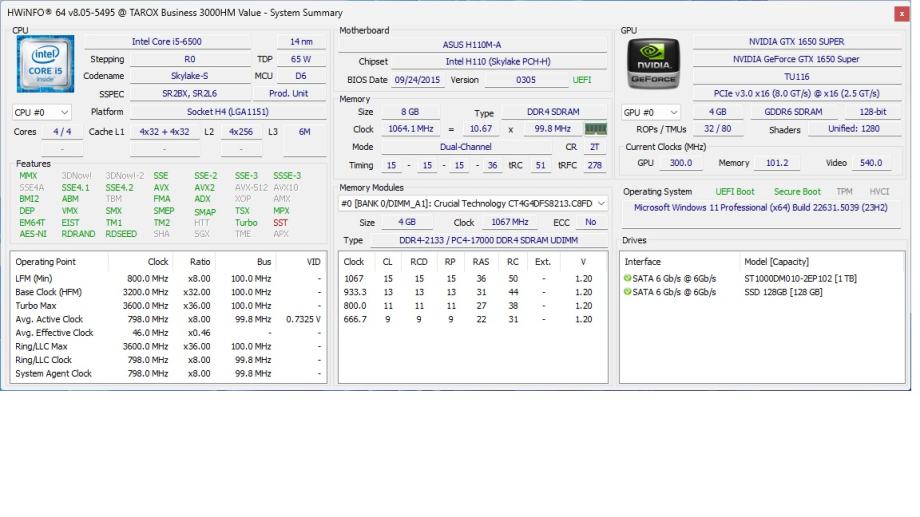Image resolution: width=920 pixels, height=517 pixels.
Task: Click the Interface column header in Drives
Action: 680,262
